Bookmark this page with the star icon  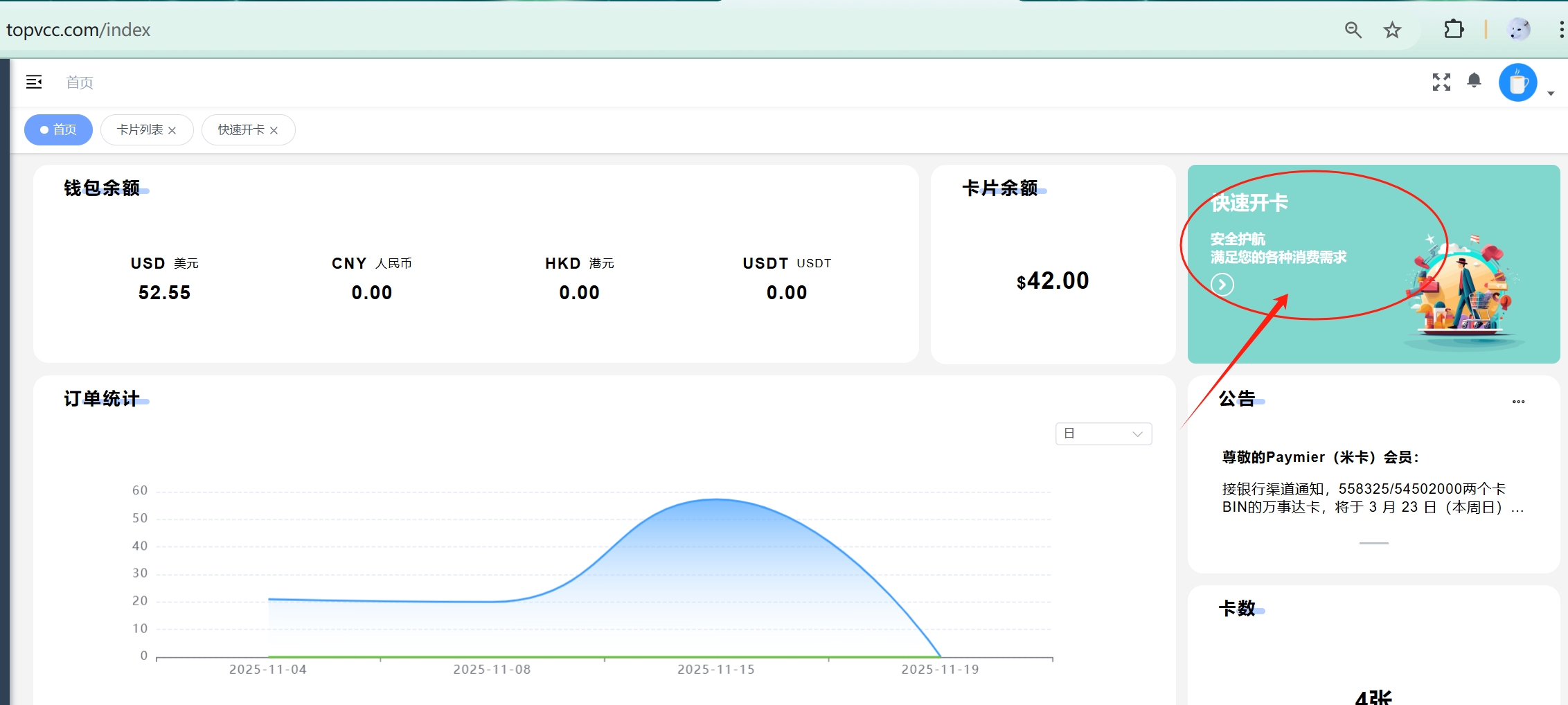click(1392, 30)
